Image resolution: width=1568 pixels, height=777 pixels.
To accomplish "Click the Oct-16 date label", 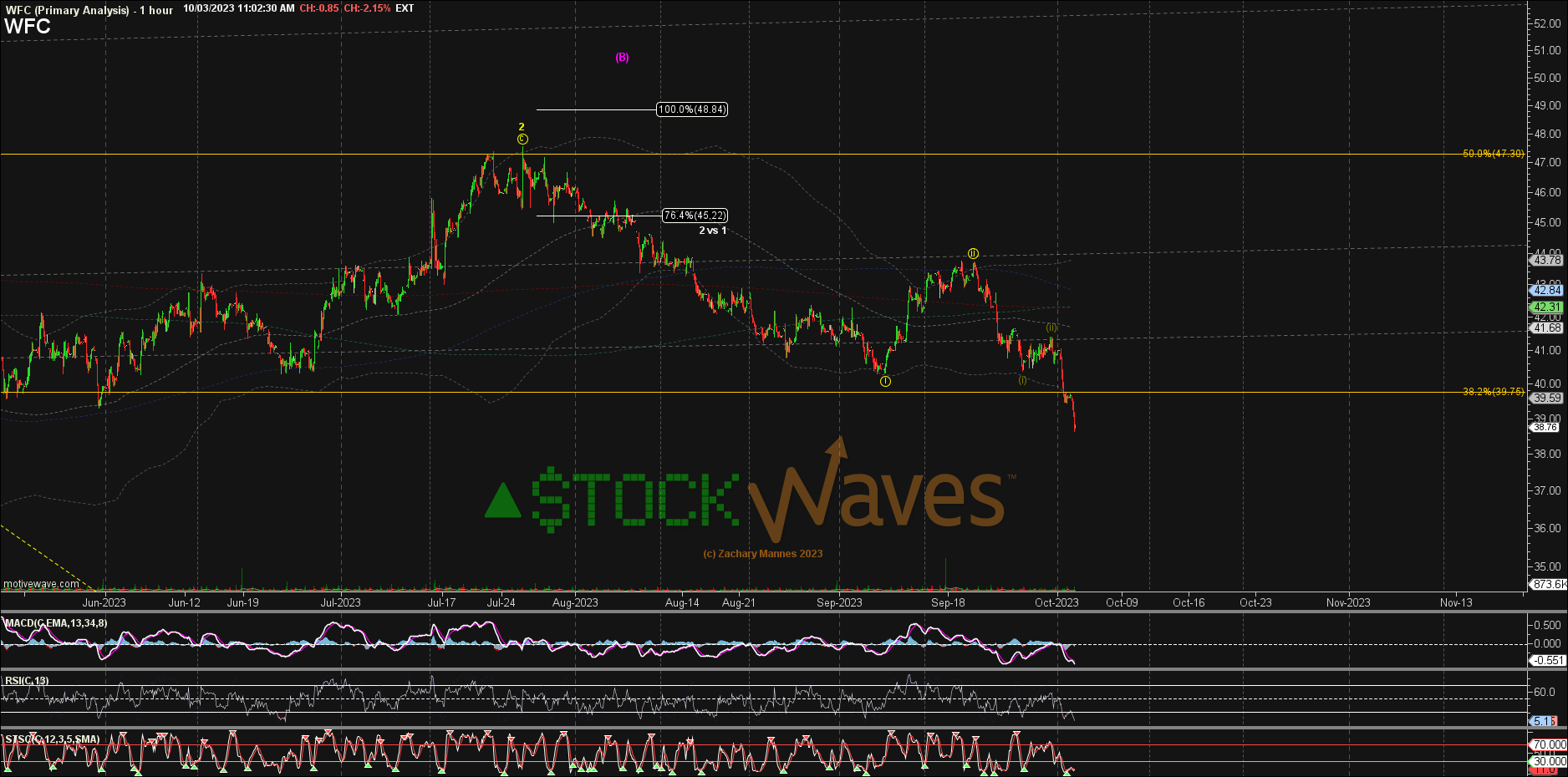I will point(1189,602).
